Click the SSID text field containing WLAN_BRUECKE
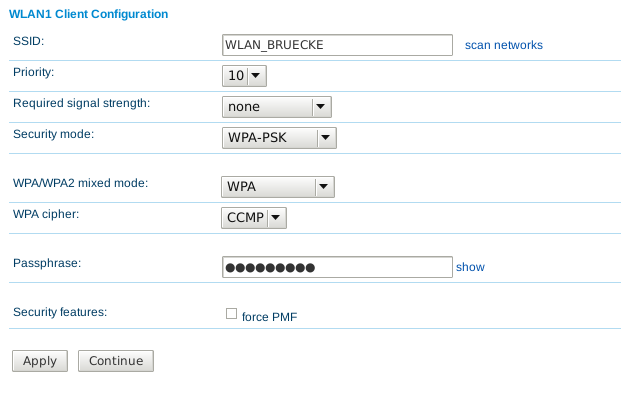 point(337,45)
